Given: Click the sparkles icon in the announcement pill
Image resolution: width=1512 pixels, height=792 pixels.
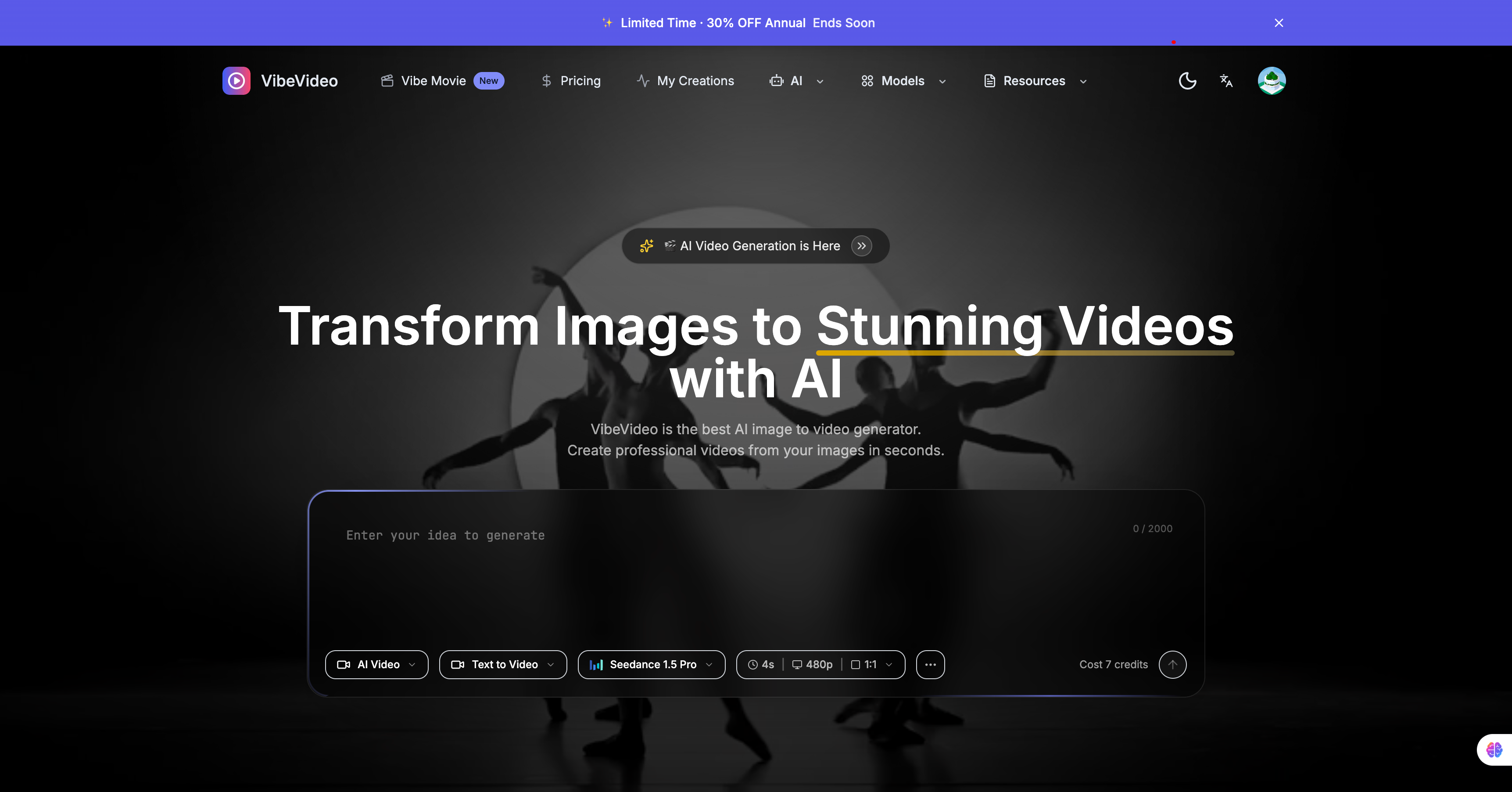Looking at the screenshot, I should 646,246.
